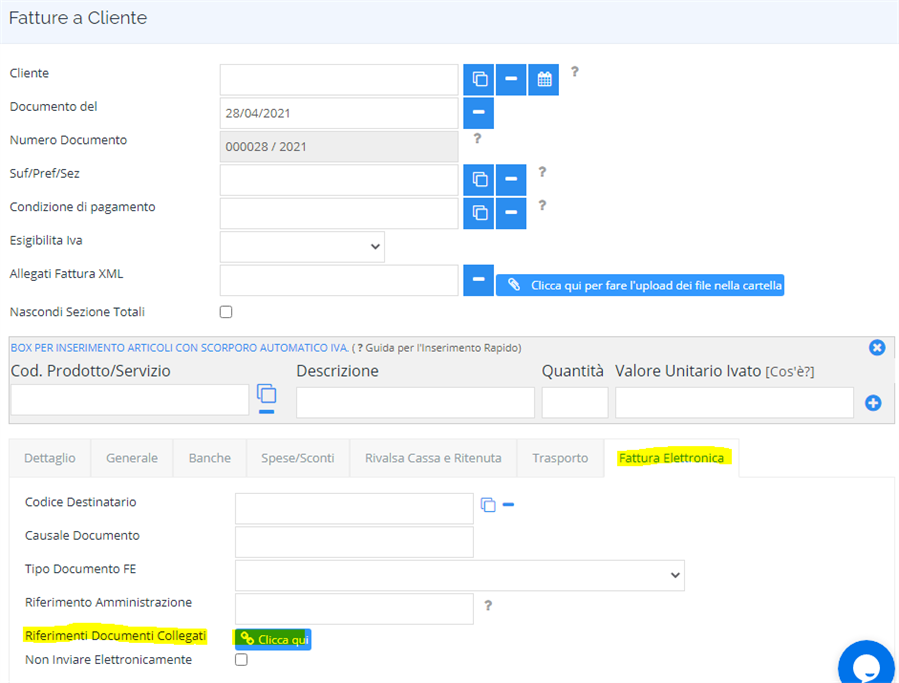Switch to the Dettaglio tab

pos(50,458)
